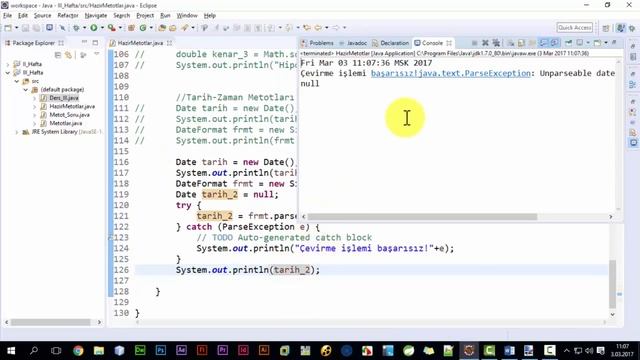Click Pin Console icon
The width and height of the screenshot is (640, 360).
pos(568,43)
